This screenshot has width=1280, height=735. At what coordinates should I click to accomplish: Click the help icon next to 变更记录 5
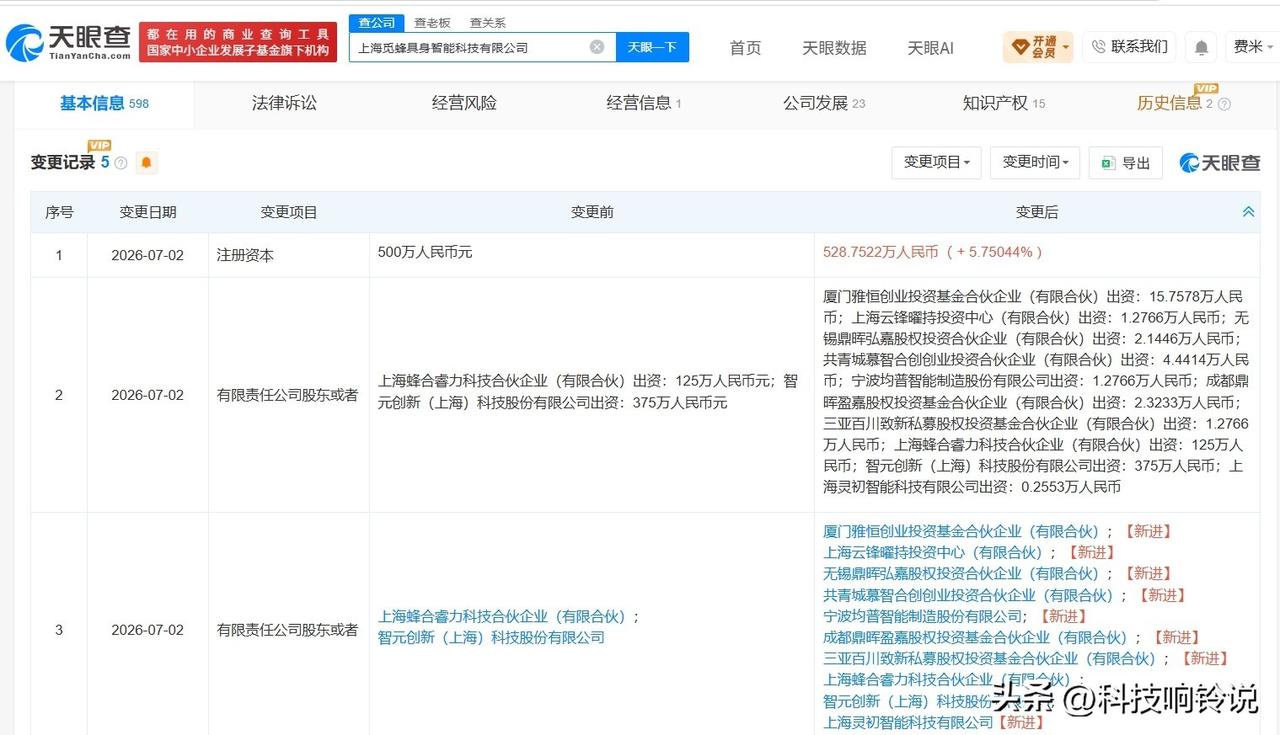point(121,163)
